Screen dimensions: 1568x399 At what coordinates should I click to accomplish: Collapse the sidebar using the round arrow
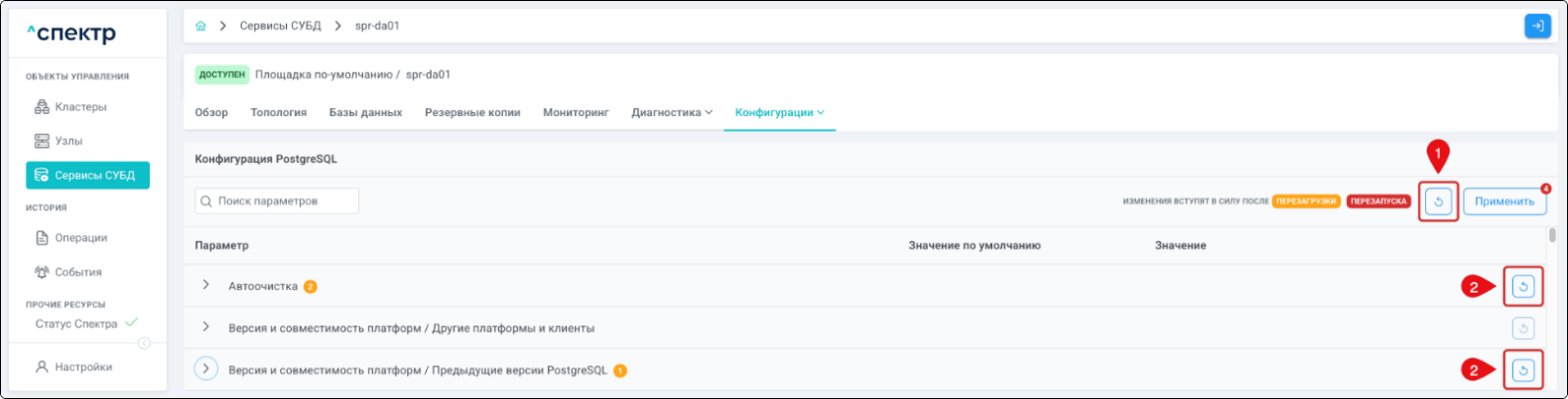[x=144, y=343]
